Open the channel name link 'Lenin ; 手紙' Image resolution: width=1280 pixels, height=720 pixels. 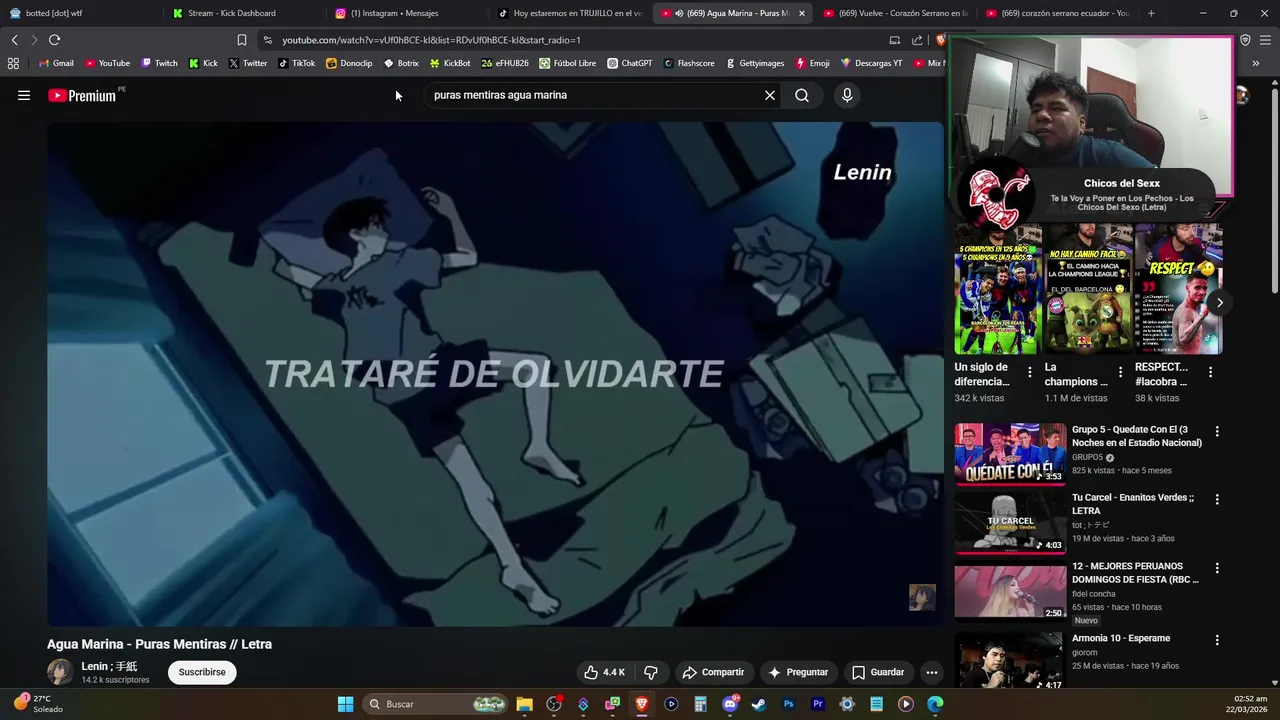coord(109,666)
